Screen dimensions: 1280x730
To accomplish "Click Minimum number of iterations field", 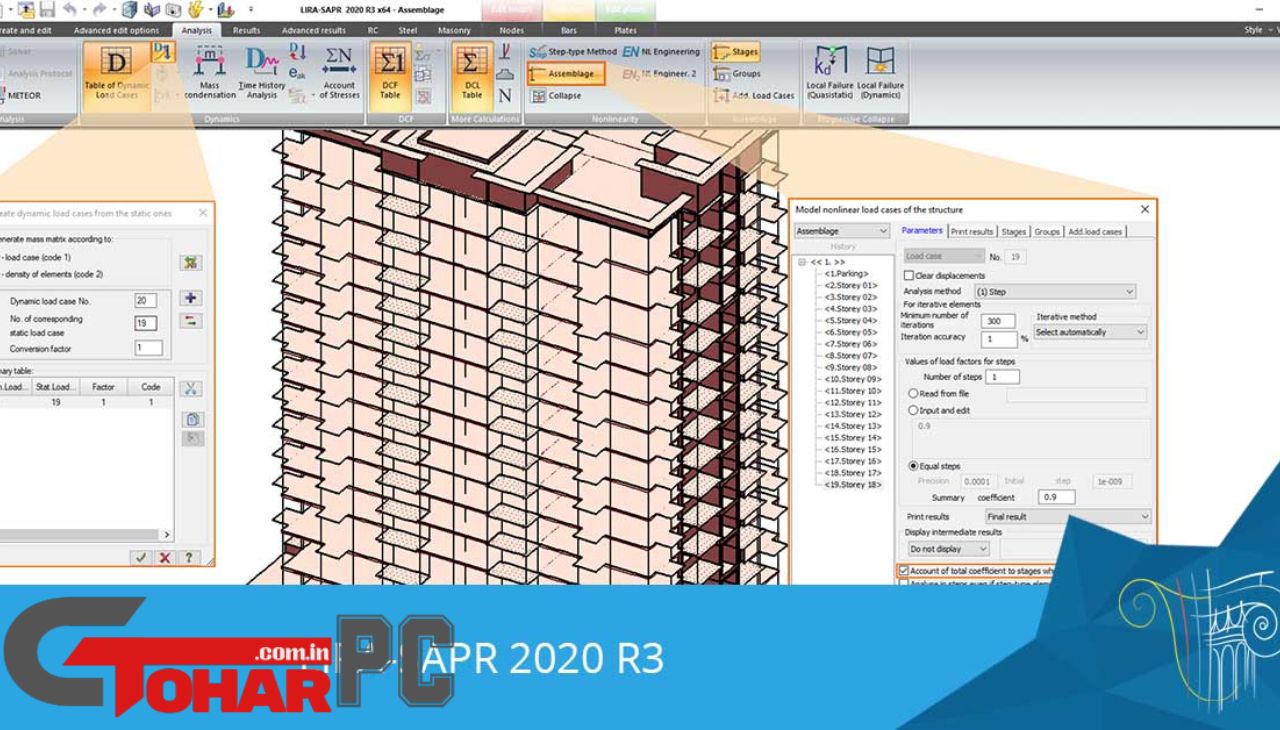I will click(998, 321).
